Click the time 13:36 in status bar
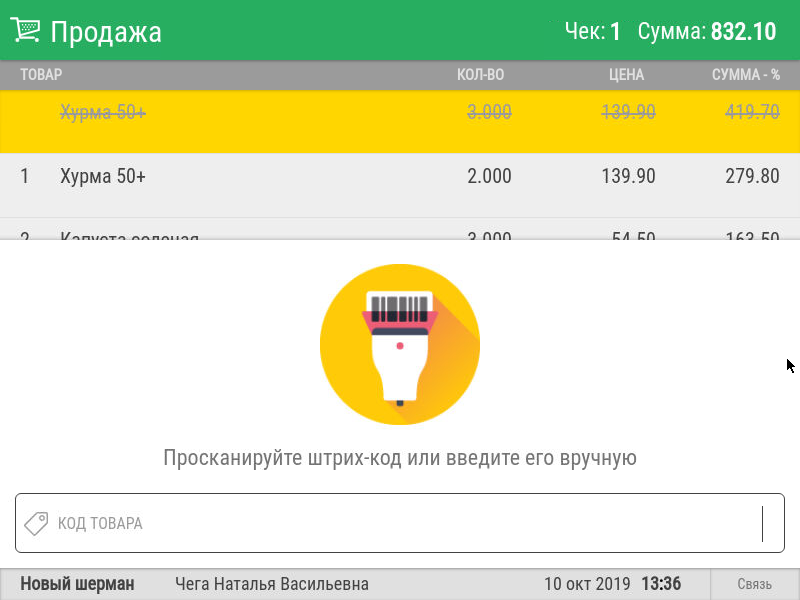This screenshot has width=800, height=600. click(661, 584)
